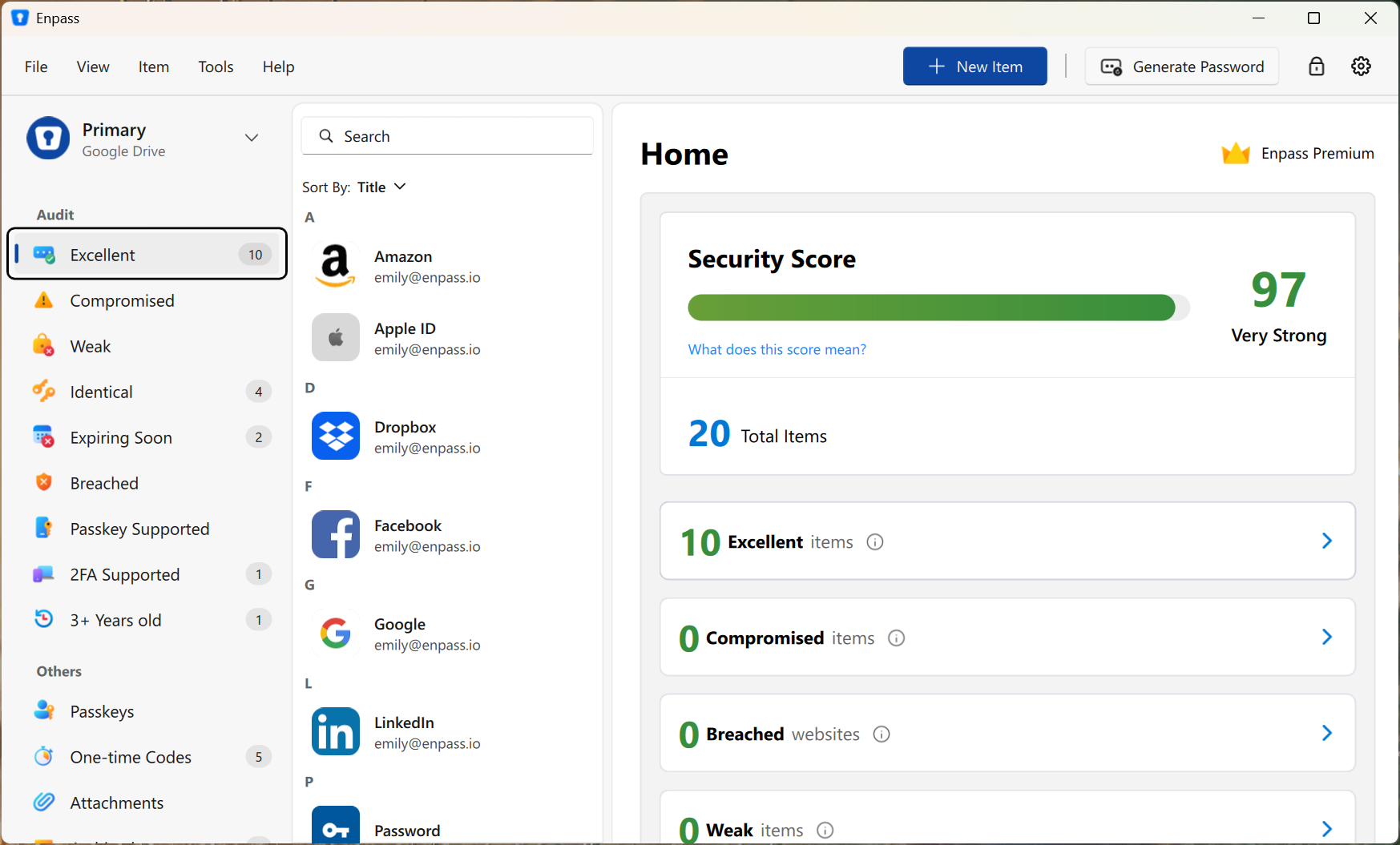This screenshot has height=845, width=1400.
Task: Click the Attachments paperclip icon
Action: coord(44,803)
